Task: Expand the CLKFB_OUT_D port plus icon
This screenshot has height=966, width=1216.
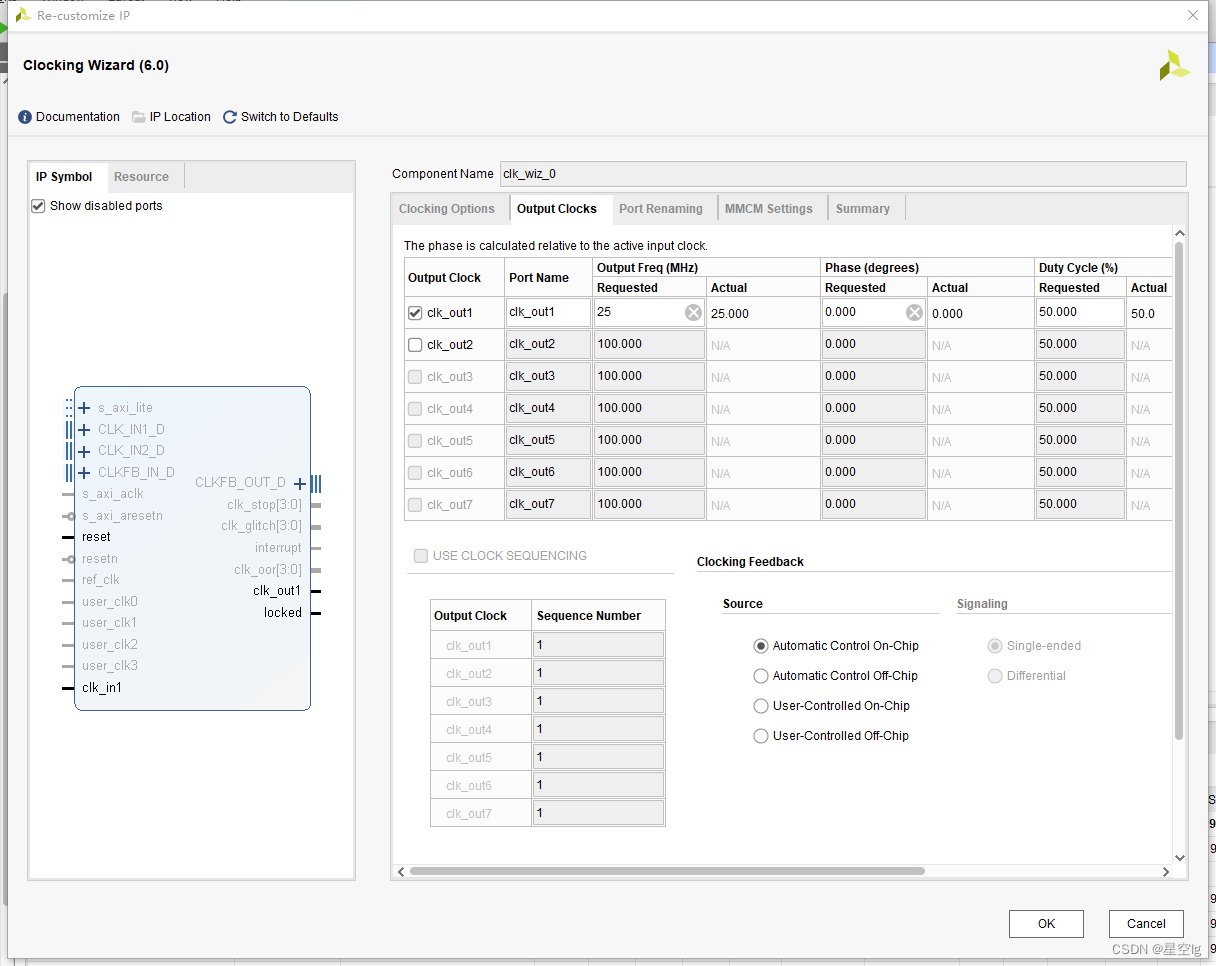Action: tap(300, 483)
